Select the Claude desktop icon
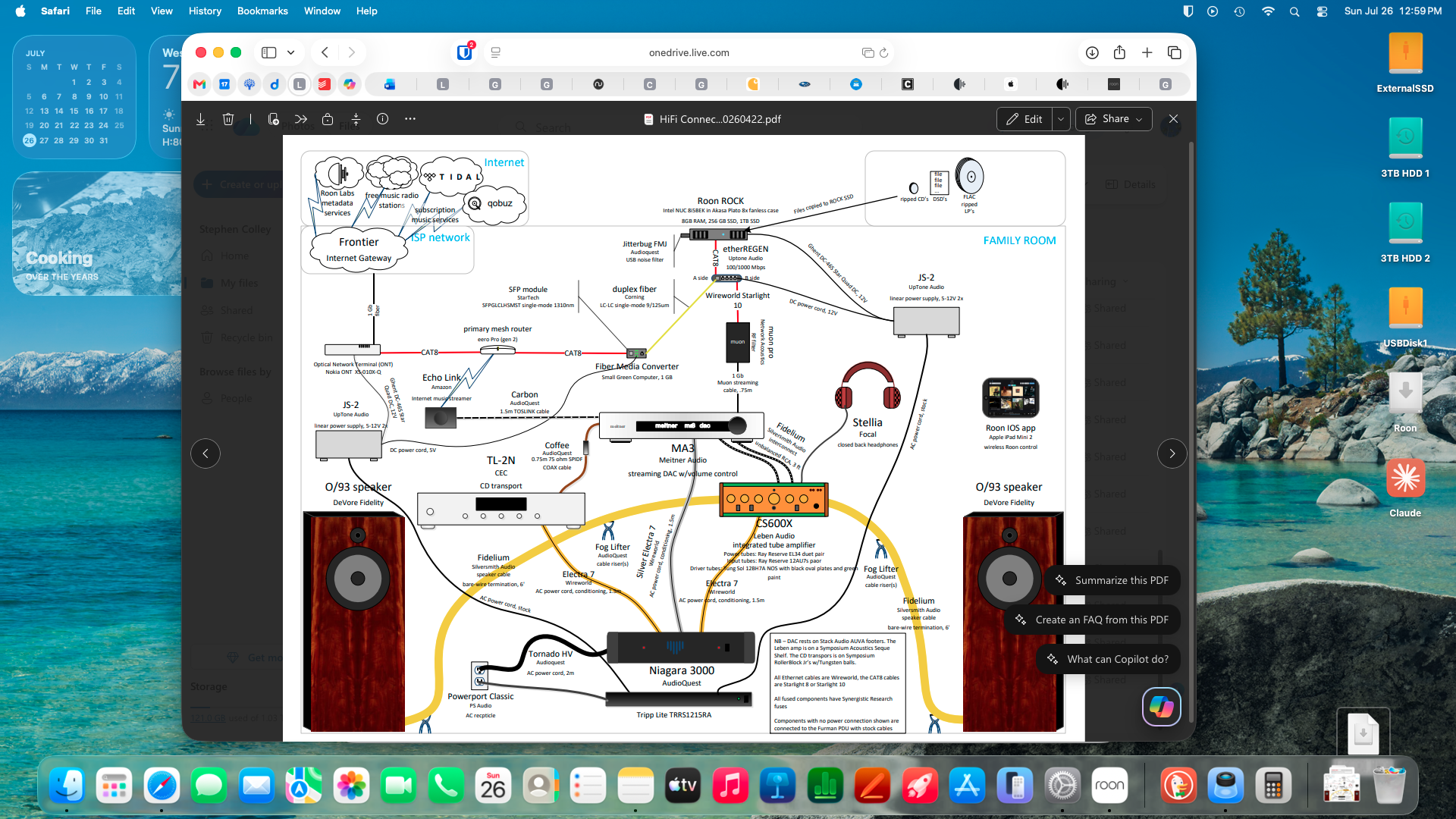This screenshot has height=819, width=1456. click(1405, 487)
